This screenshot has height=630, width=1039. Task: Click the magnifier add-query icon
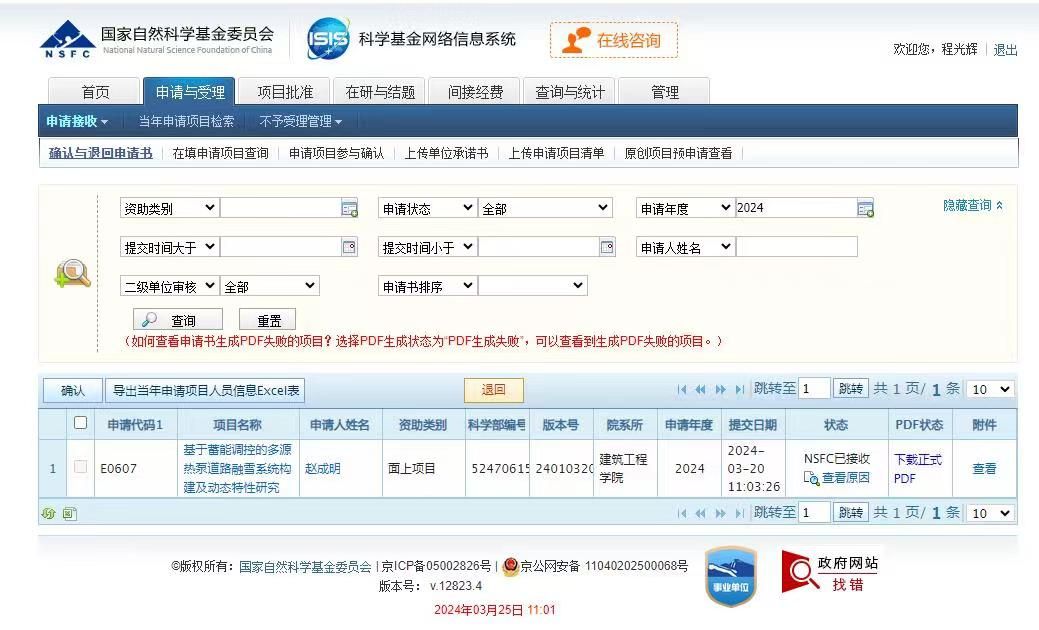73,273
